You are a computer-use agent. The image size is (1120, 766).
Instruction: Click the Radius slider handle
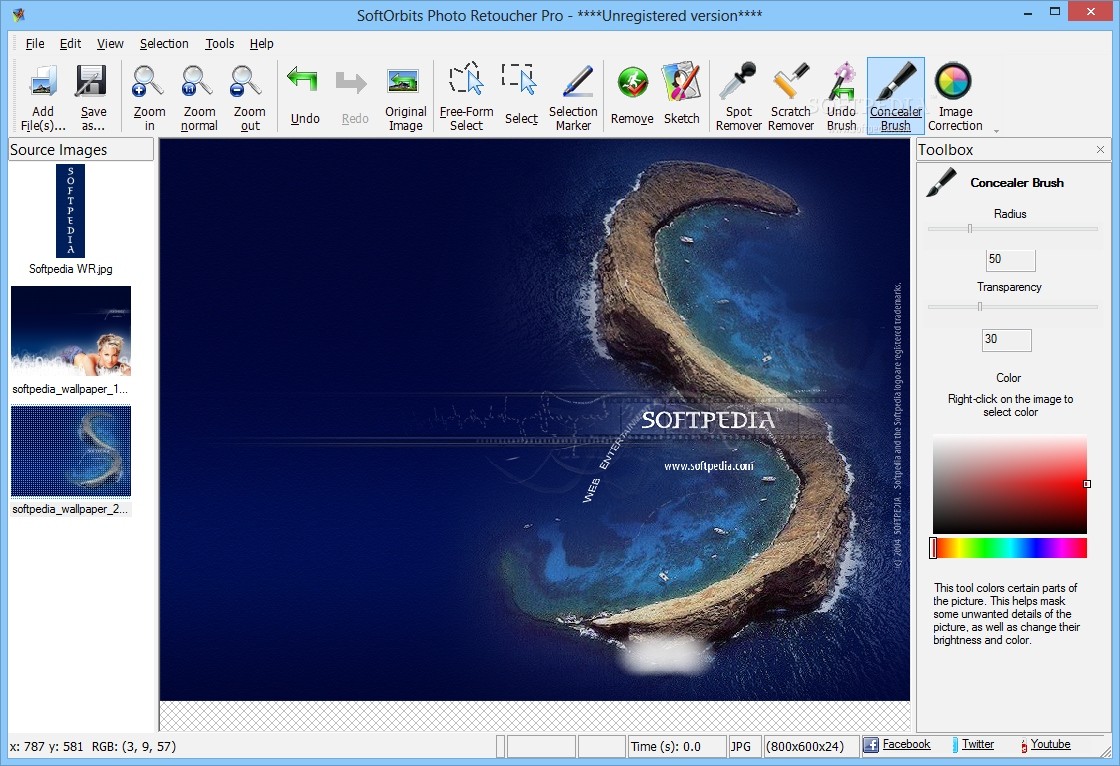click(969, 229)
